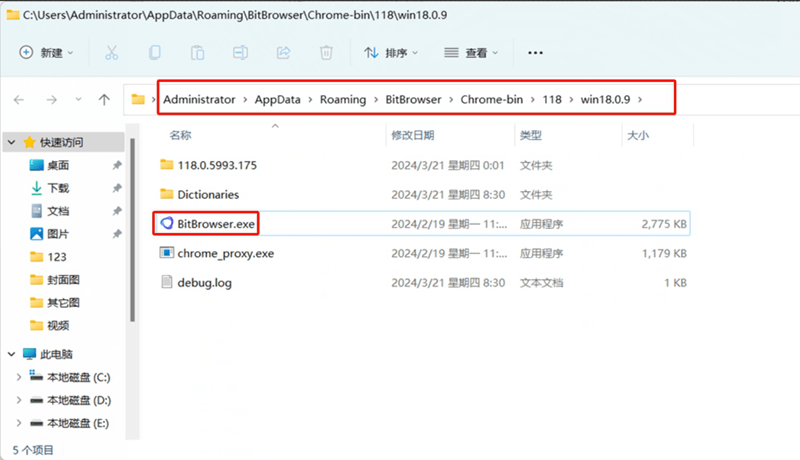Click the folder icon in address bar
Image resolution: width=800 pixels, height=460 pixels.
pos(138,99)
